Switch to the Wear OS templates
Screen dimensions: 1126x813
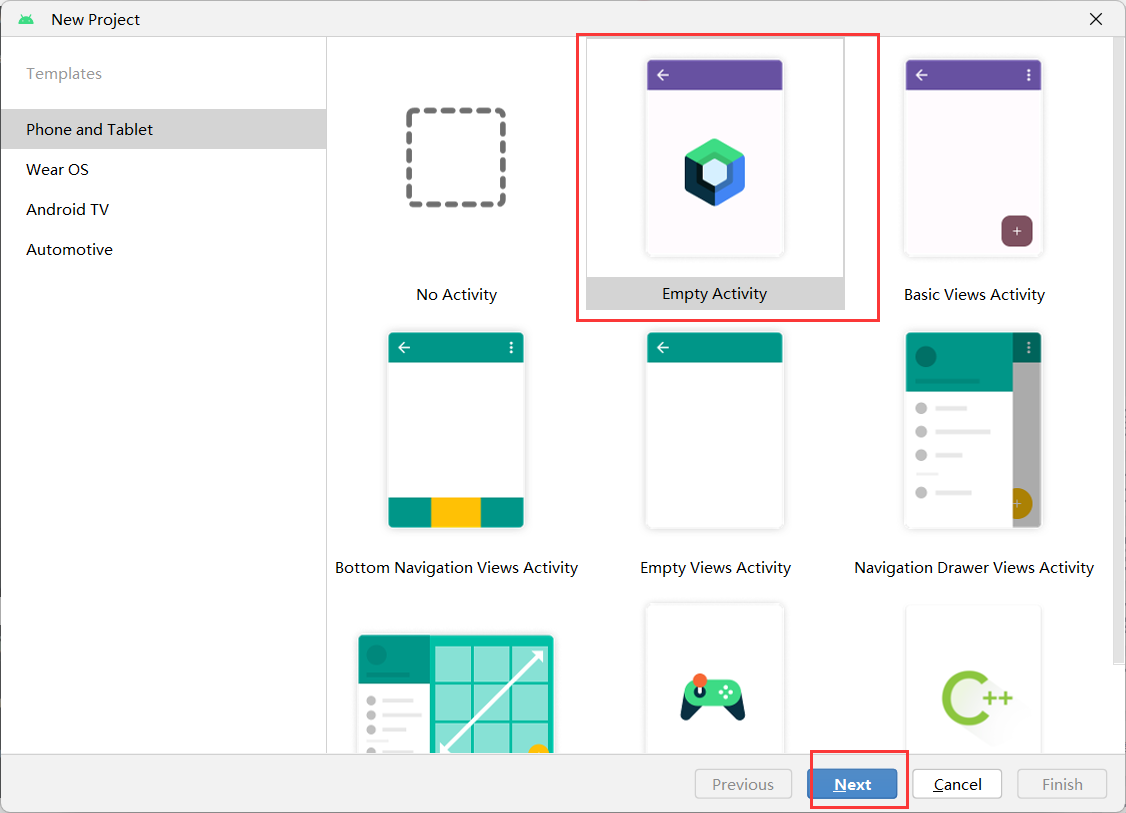[x=164, y=169]
